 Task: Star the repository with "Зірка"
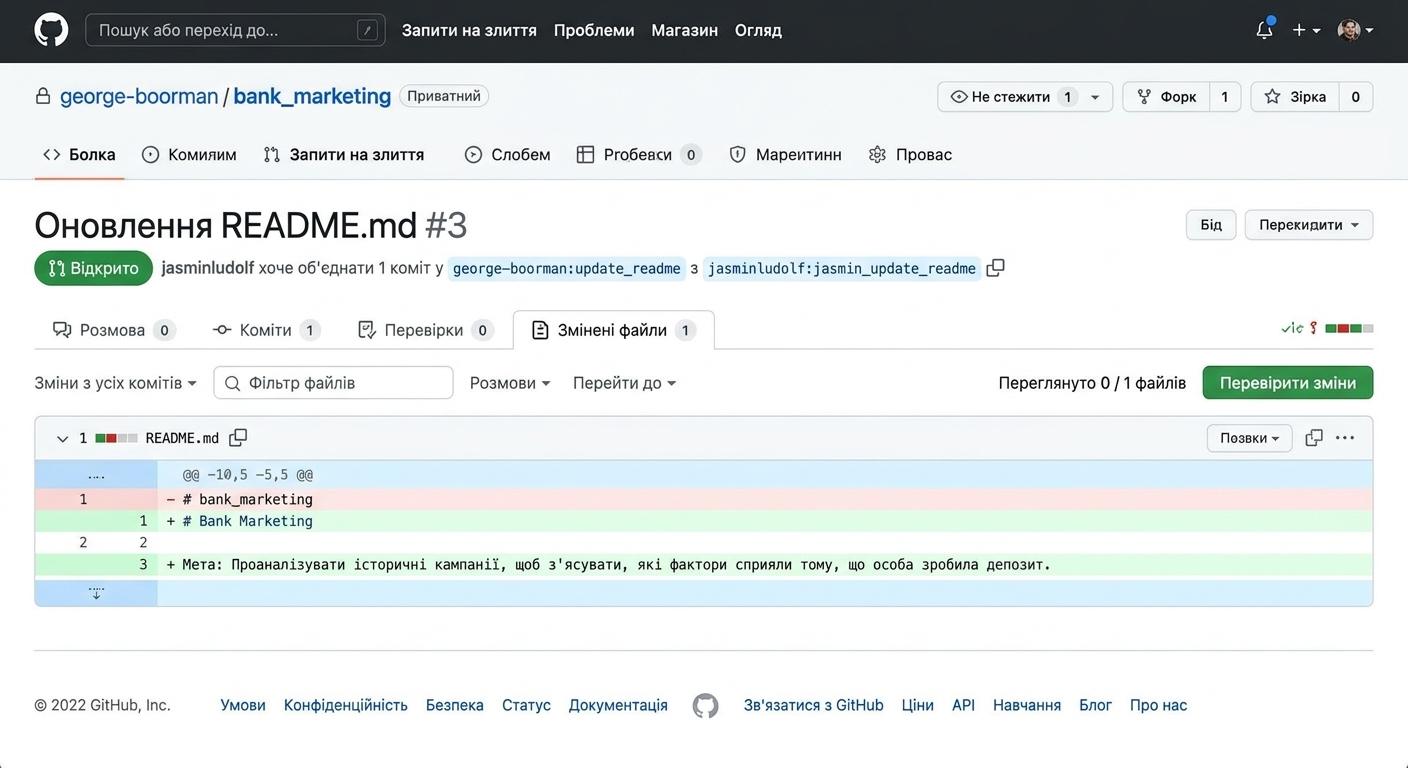tap(1295, 97)
